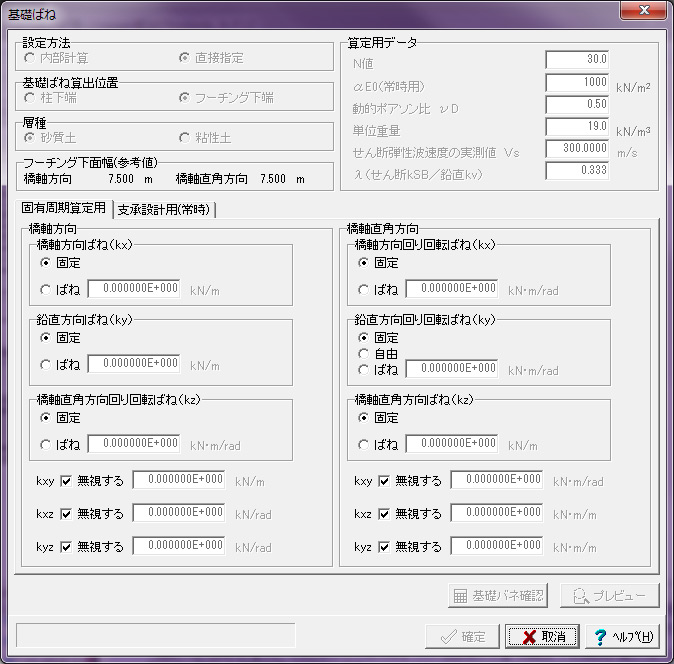The width and height of the screenshot is (674, 664).
Task: Click kxy value field in 橋軸方向 group
Action: tap(179, 480)
